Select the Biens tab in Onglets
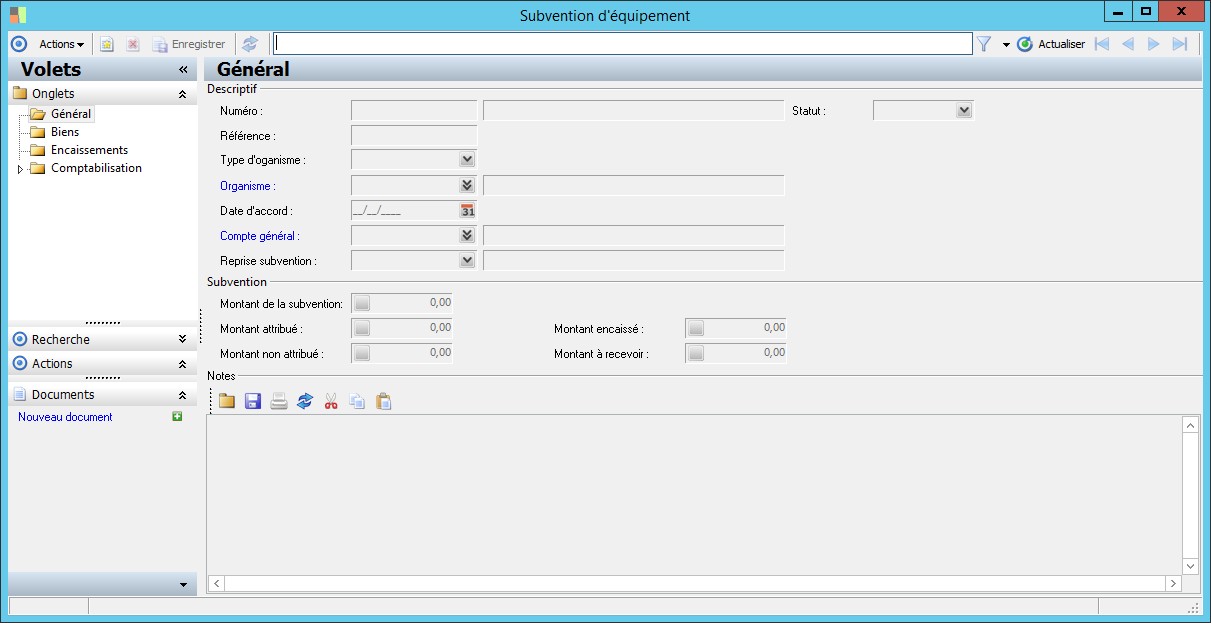Viewport: 1211px width, 623px height. (64, 132)
